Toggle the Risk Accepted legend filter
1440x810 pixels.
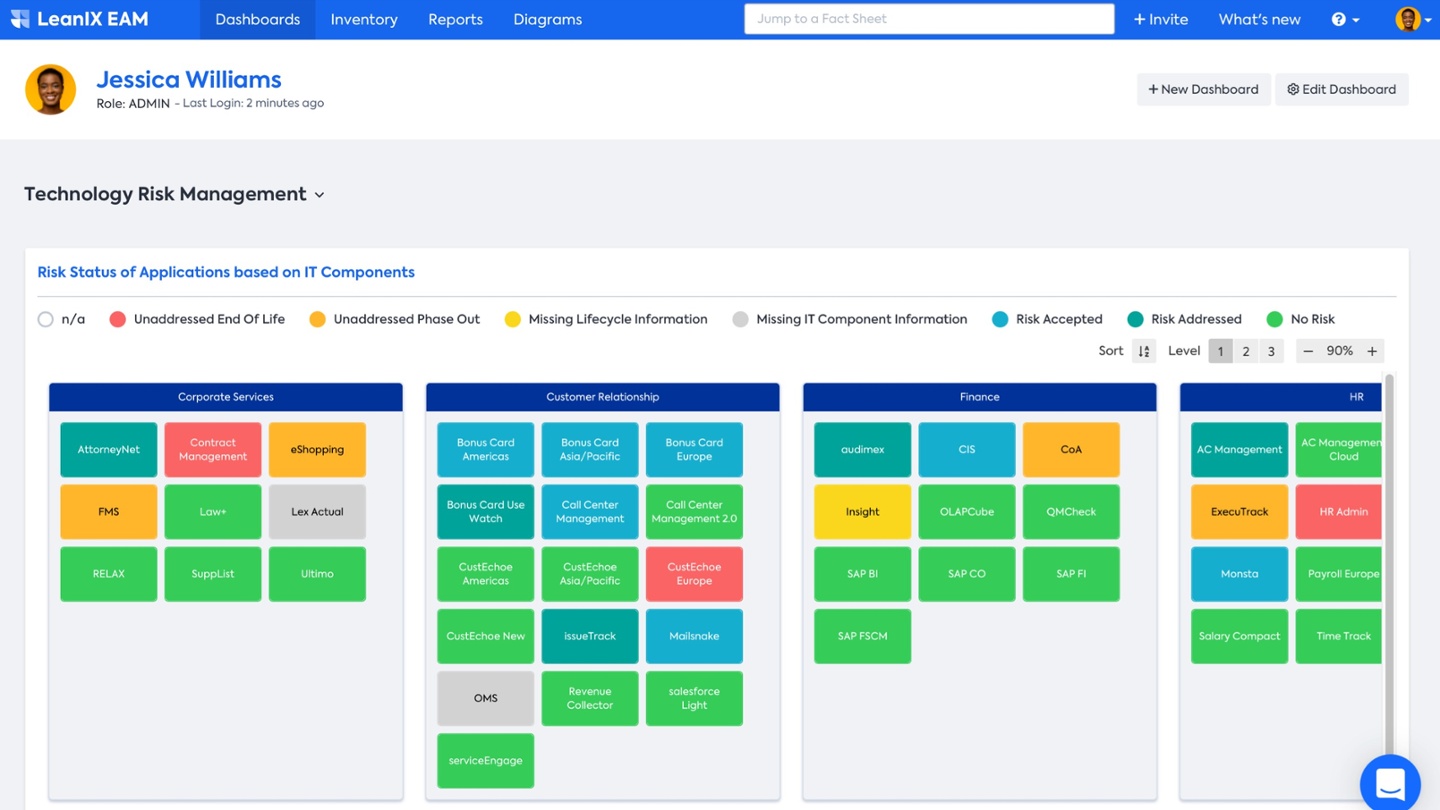(x=1000, y=319)
